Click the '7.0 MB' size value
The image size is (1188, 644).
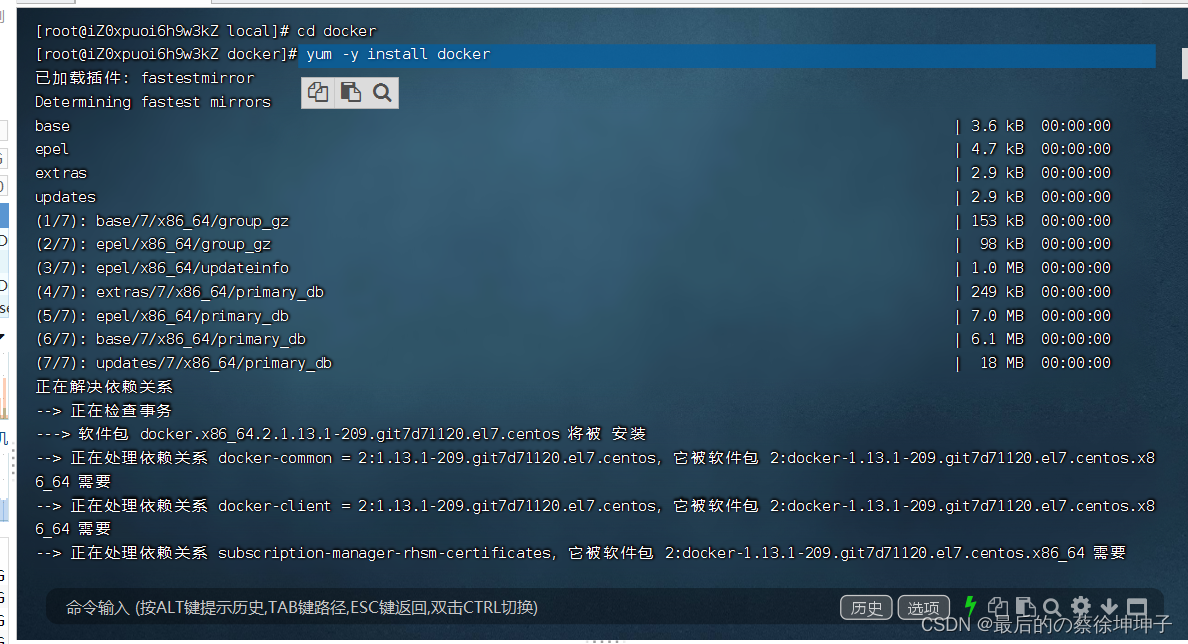pos(998,315)
